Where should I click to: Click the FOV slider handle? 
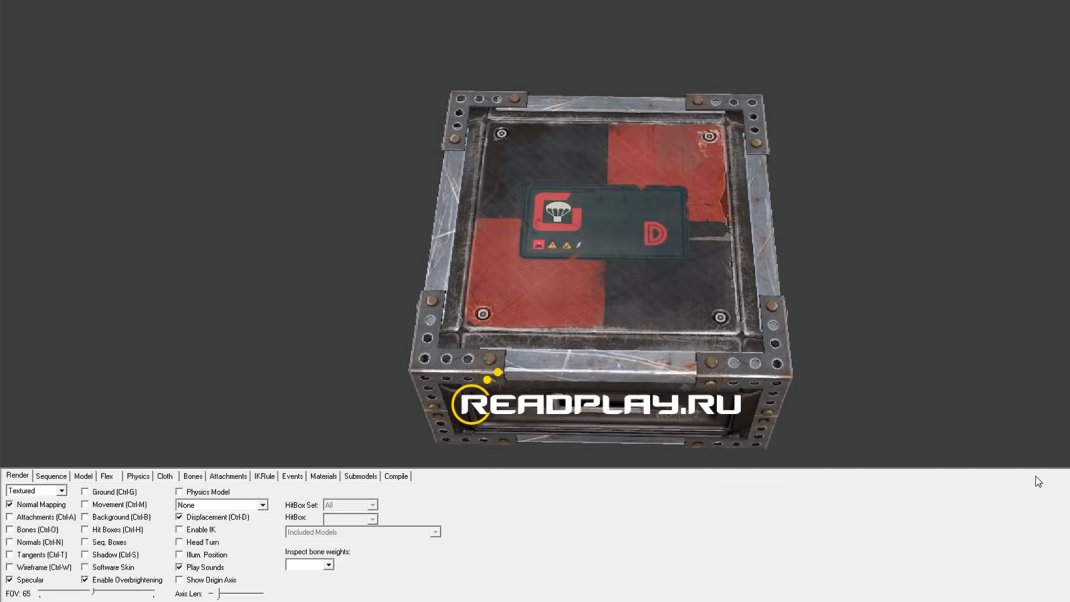tap(93, 592)
